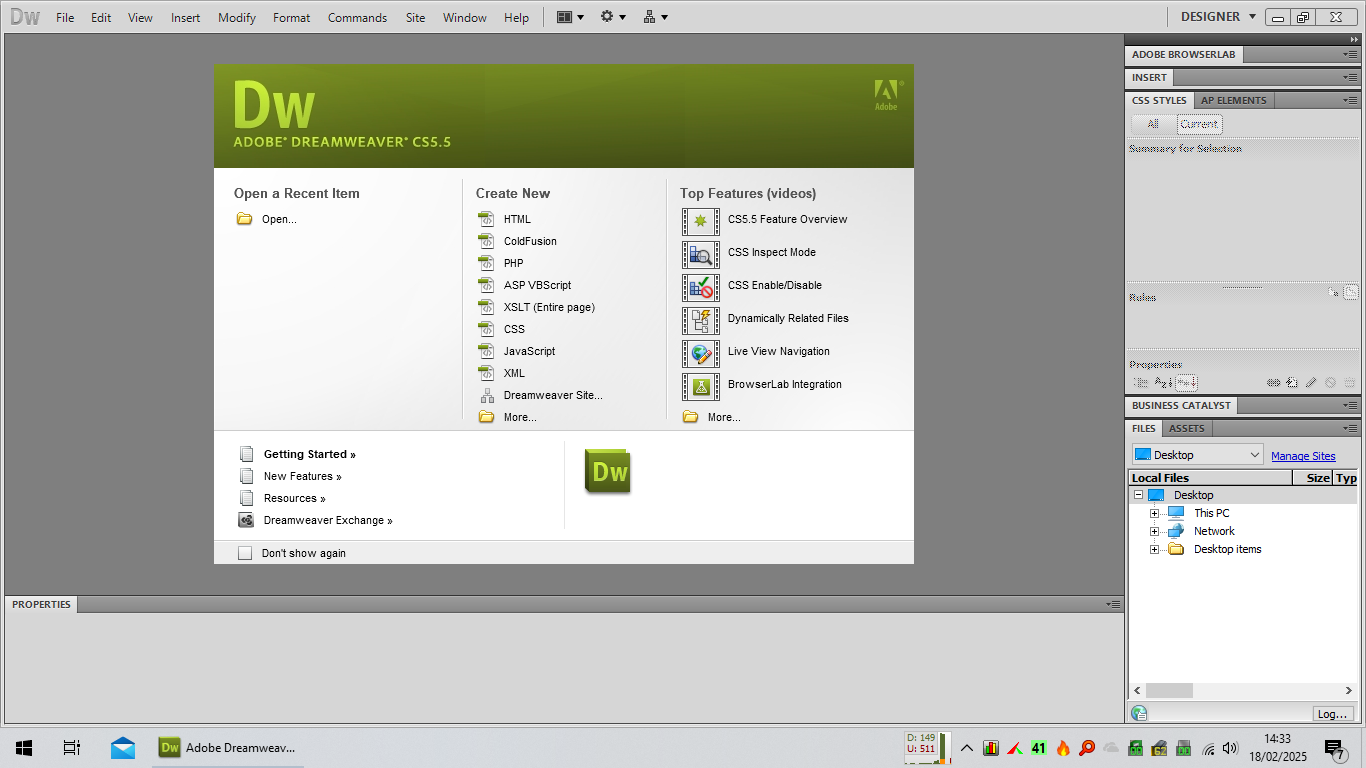Open the Desktop site dropdown in Files panel
Viewport: 1366px width, 768px height.
point(1197,455)
